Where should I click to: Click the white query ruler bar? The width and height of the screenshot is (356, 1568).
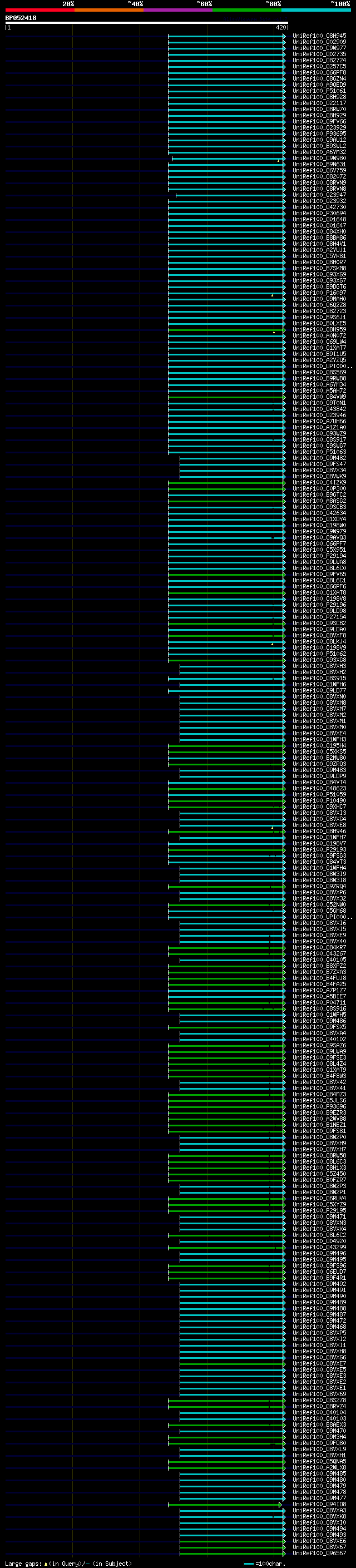pyautogui.click(x=147, y=23)
